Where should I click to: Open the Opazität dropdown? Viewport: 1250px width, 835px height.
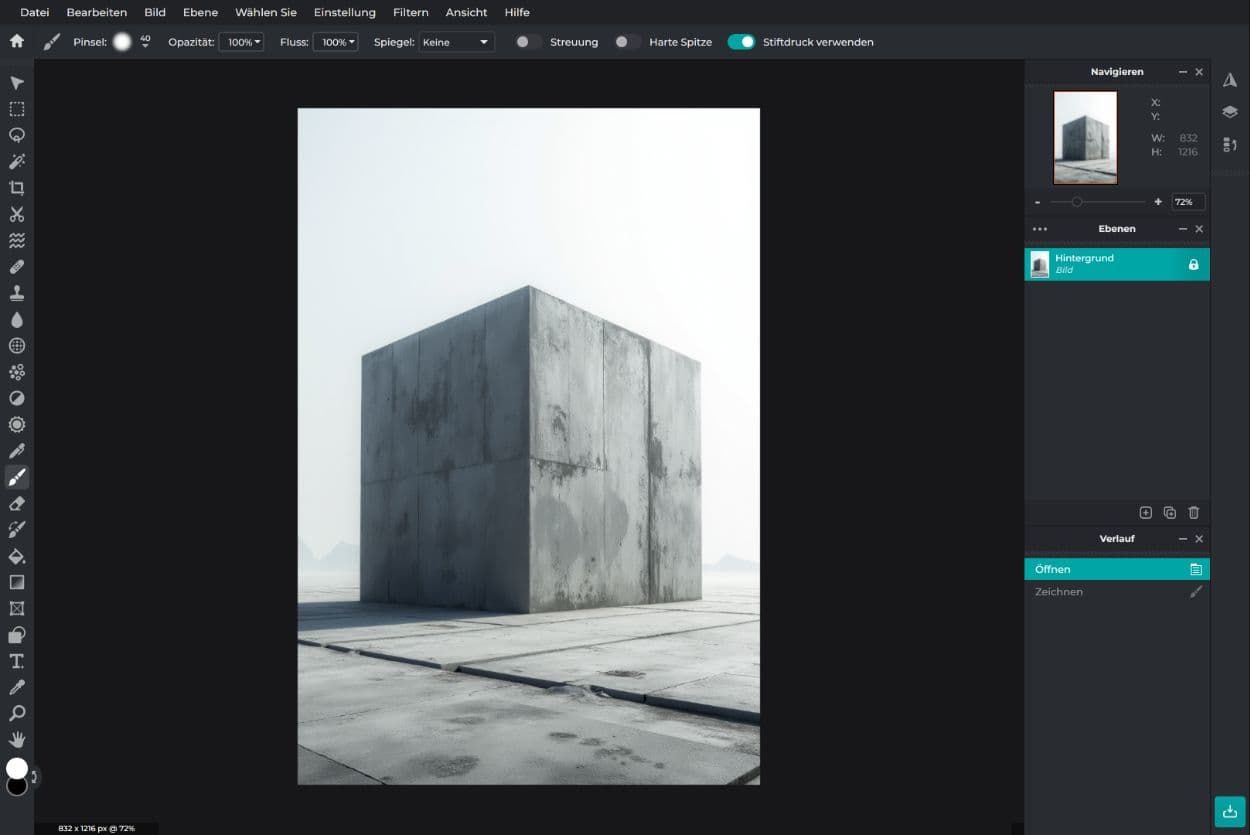(x=241, y=42)
